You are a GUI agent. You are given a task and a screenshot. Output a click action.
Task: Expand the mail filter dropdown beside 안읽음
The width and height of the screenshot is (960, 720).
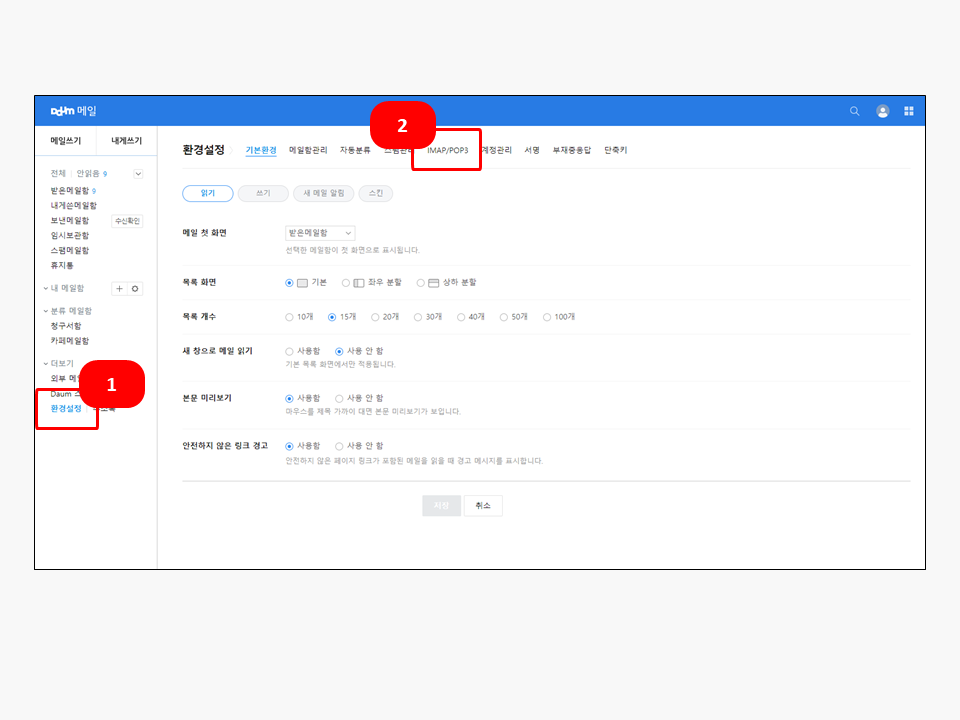[x=138, y=174]
